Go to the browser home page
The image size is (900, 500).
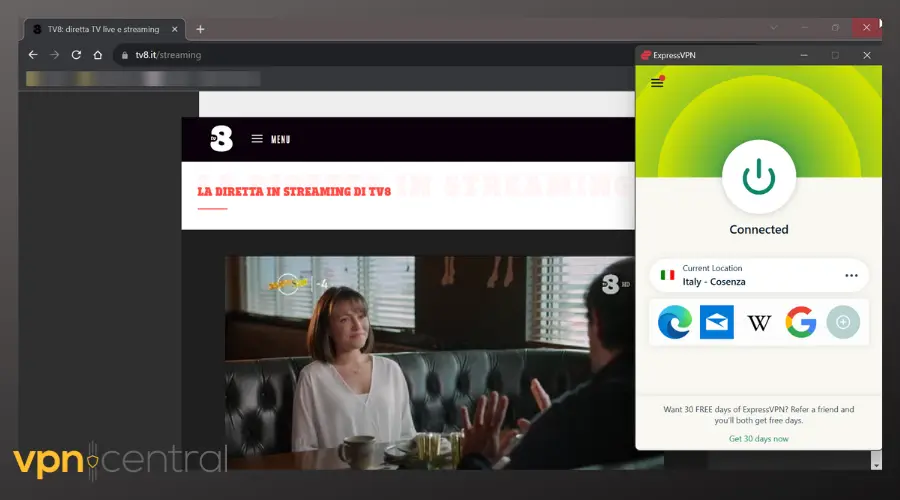click(98, 55)
